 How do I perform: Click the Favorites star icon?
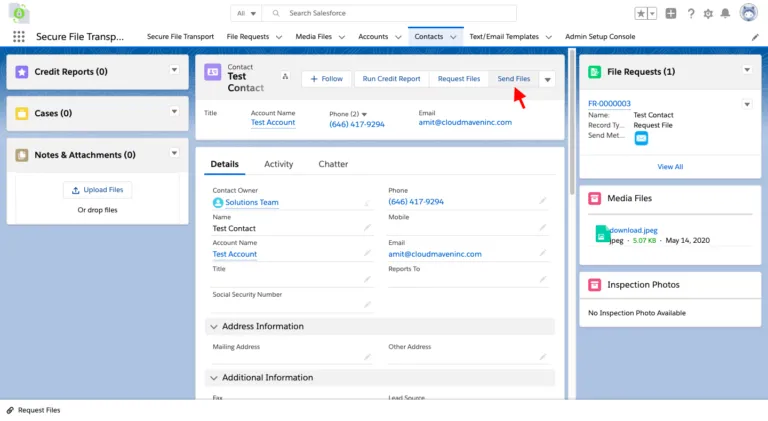tap(641, 14)
